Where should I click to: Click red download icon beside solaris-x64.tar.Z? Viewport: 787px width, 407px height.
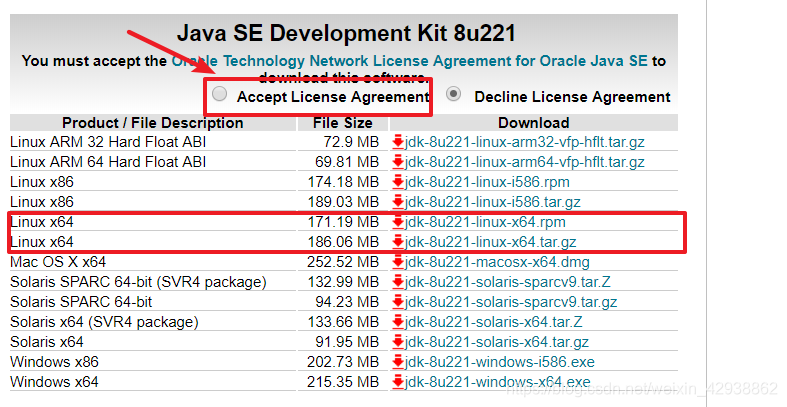398,322
